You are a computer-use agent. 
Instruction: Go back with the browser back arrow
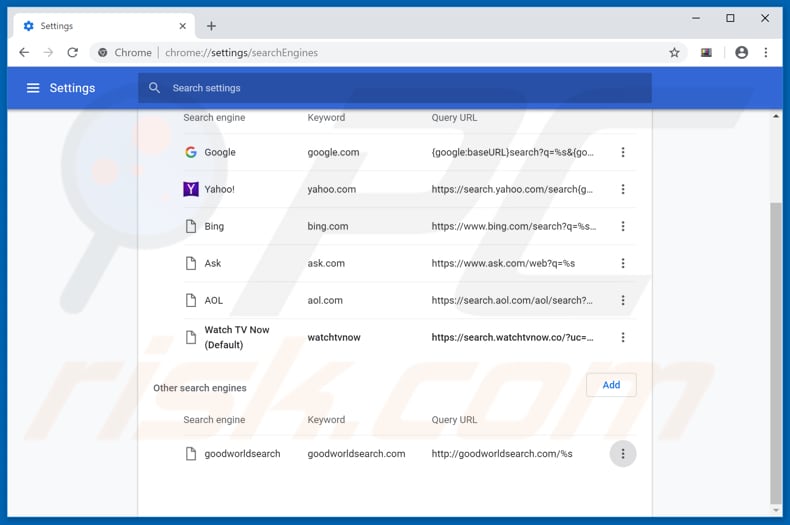tap(24, 52)
